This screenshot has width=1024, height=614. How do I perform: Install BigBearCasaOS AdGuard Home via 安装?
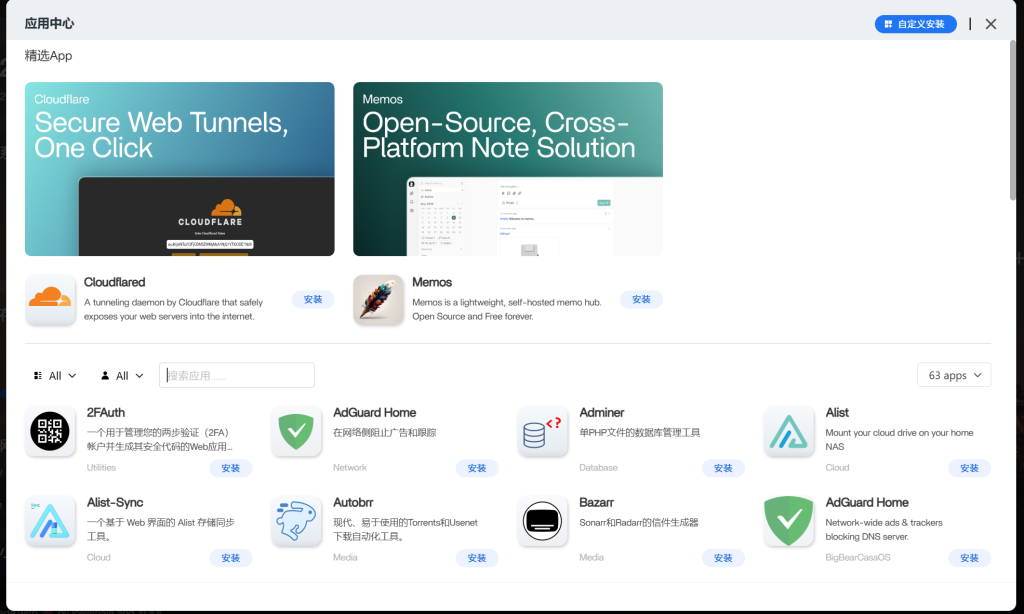coord(969,558)
